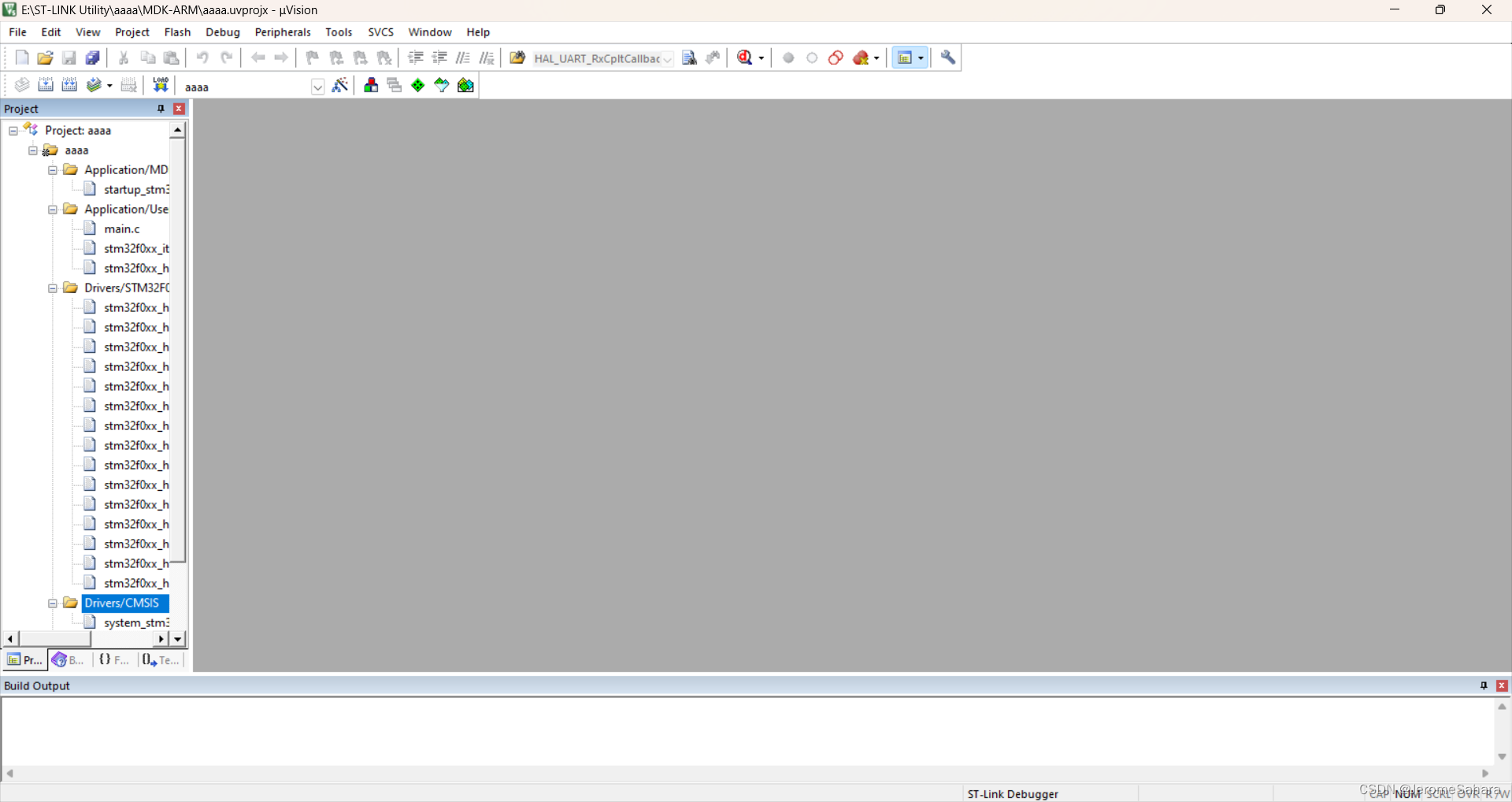Open the HAL_UART_RxCpltCallback search dropdown
The image size is (1512, 802).
667,59
